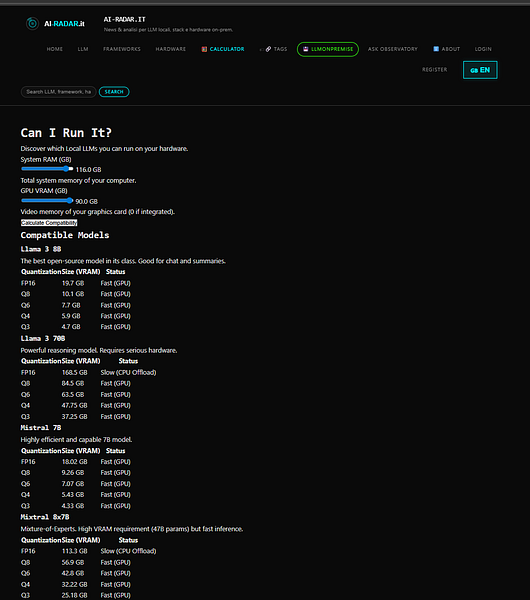The image size is (530, 600).
Task: Open the HARDWARE navigation item
Action: click(171, 49)
